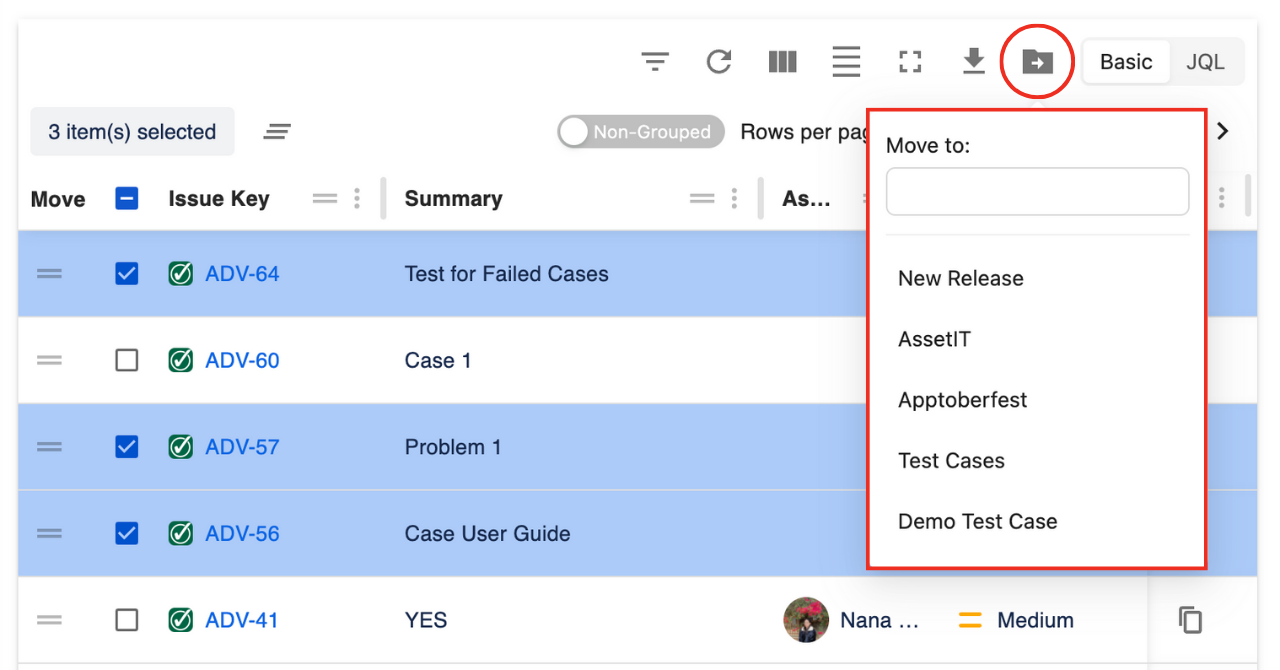Switch to JQL search mode

point(1205,62)
